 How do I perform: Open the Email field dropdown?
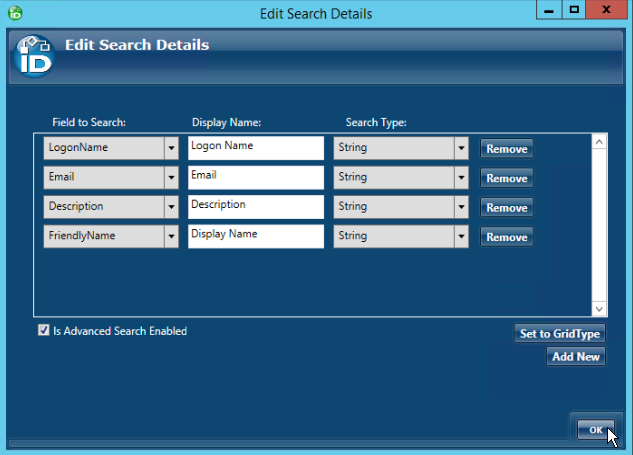[x=171, y=178]
